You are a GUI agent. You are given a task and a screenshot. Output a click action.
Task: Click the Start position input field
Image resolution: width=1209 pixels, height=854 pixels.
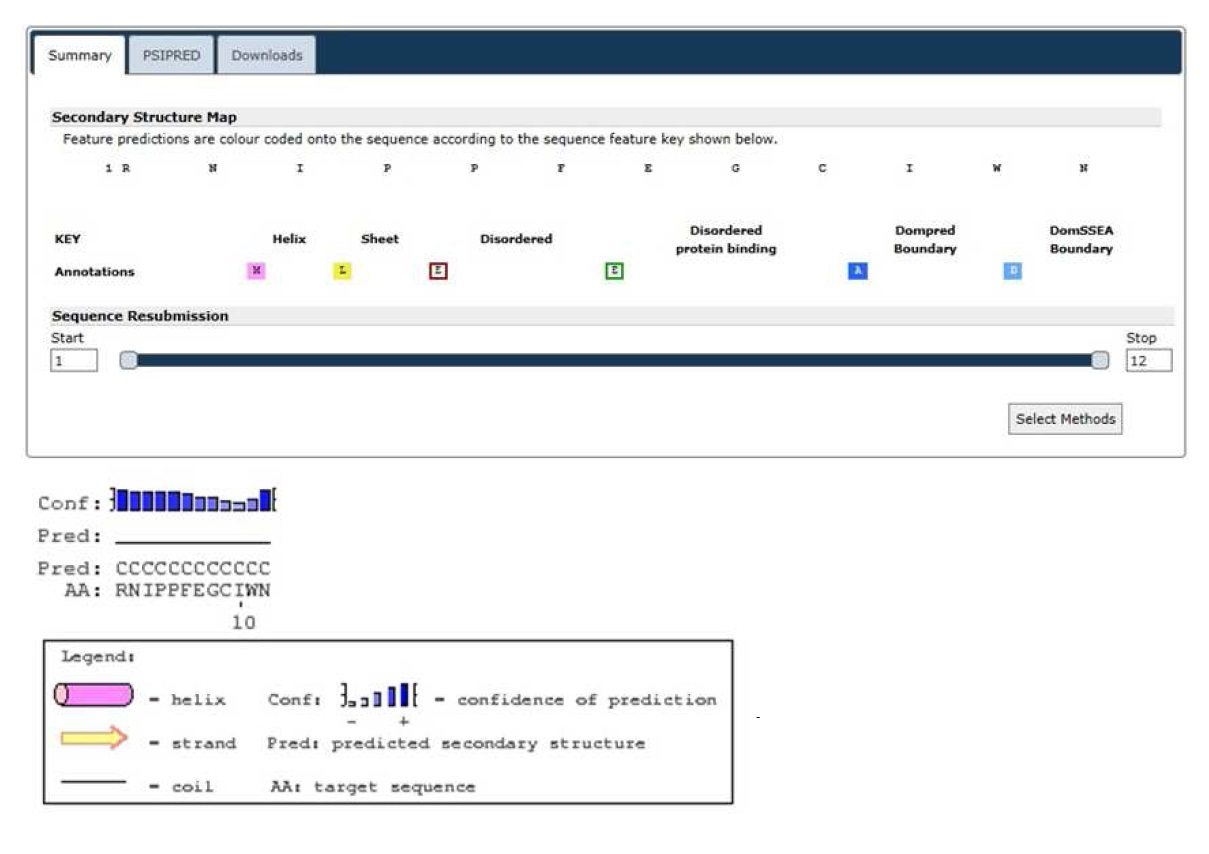pyautogui.click(x=74, y=361)
